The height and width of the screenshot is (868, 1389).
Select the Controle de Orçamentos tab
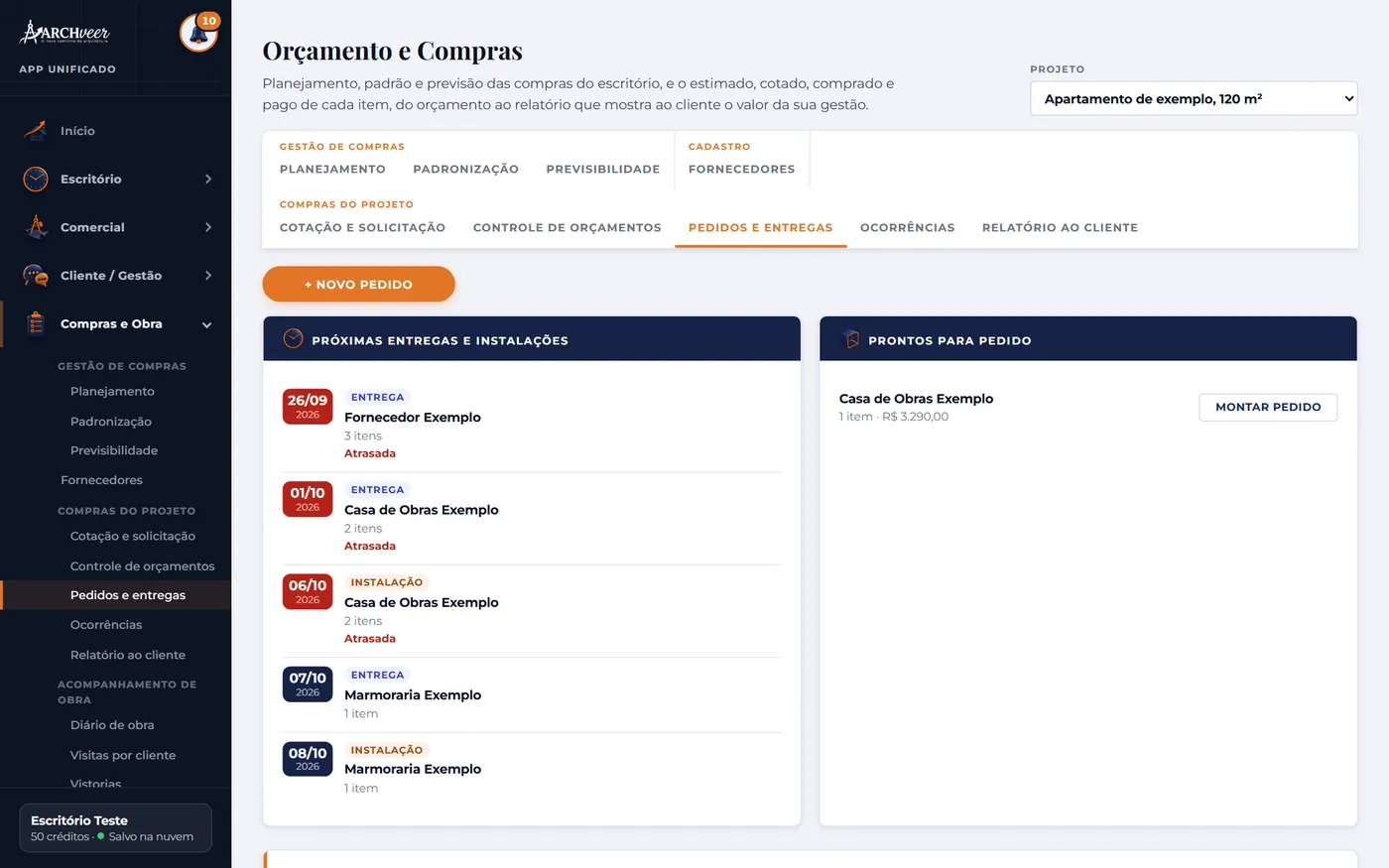click(568, 227)
